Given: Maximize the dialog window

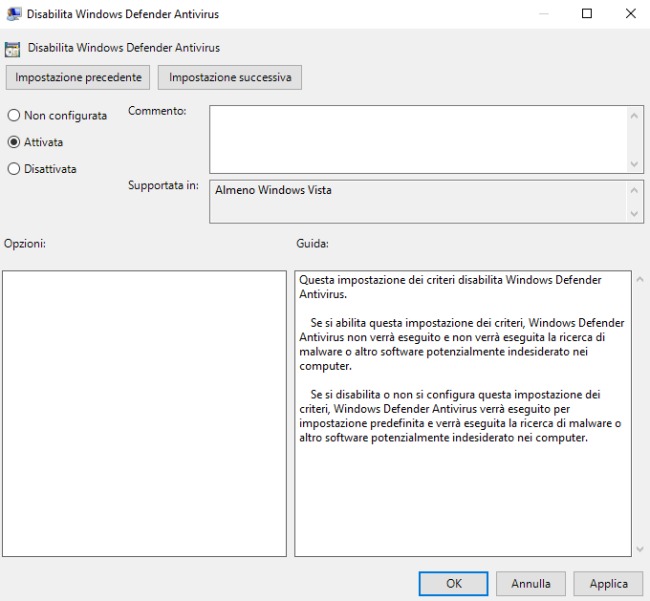Looking at the screenshot, I should (587, 14).
